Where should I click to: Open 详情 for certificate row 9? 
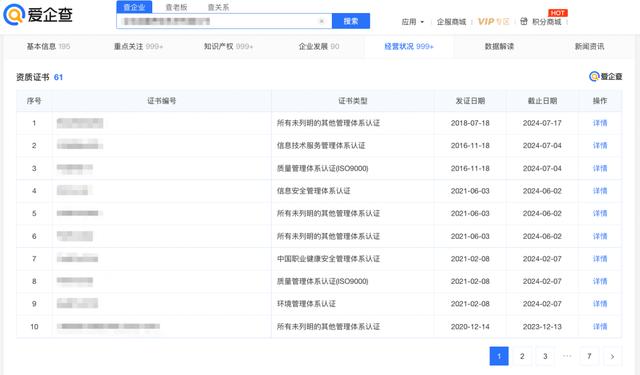click(x=600, y=304)
